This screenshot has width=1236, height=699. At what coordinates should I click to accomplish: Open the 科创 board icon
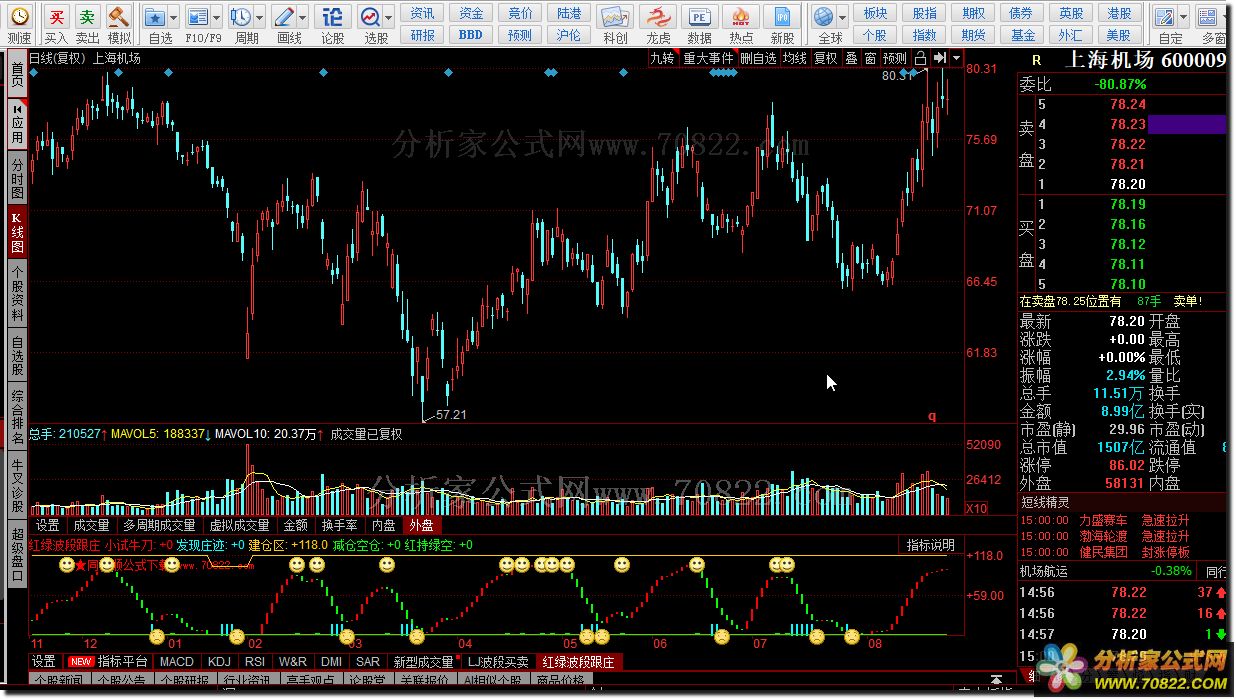[616, 17]
